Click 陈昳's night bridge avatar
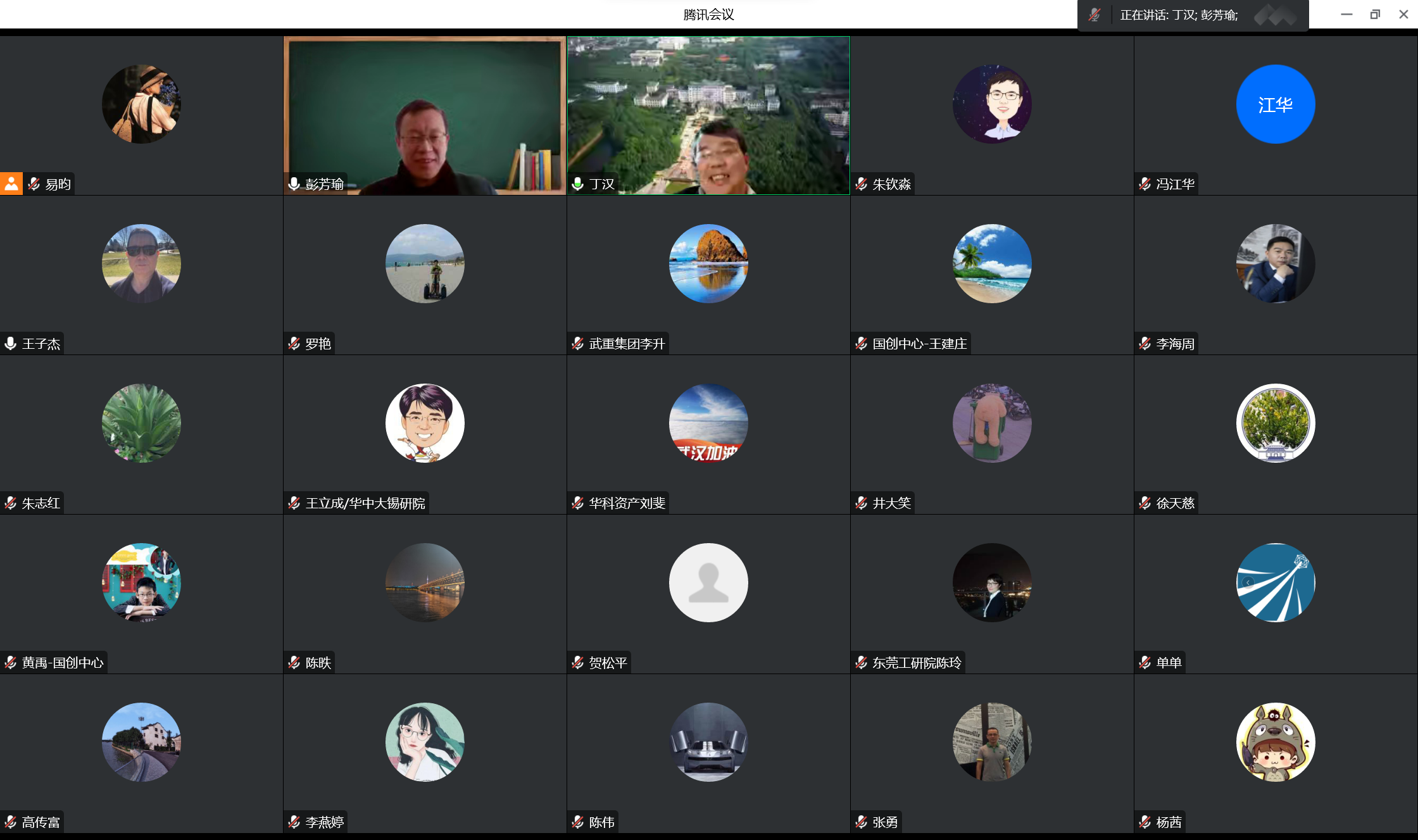The height and width of the screenshot is (840, 1418). coord(425,582)
